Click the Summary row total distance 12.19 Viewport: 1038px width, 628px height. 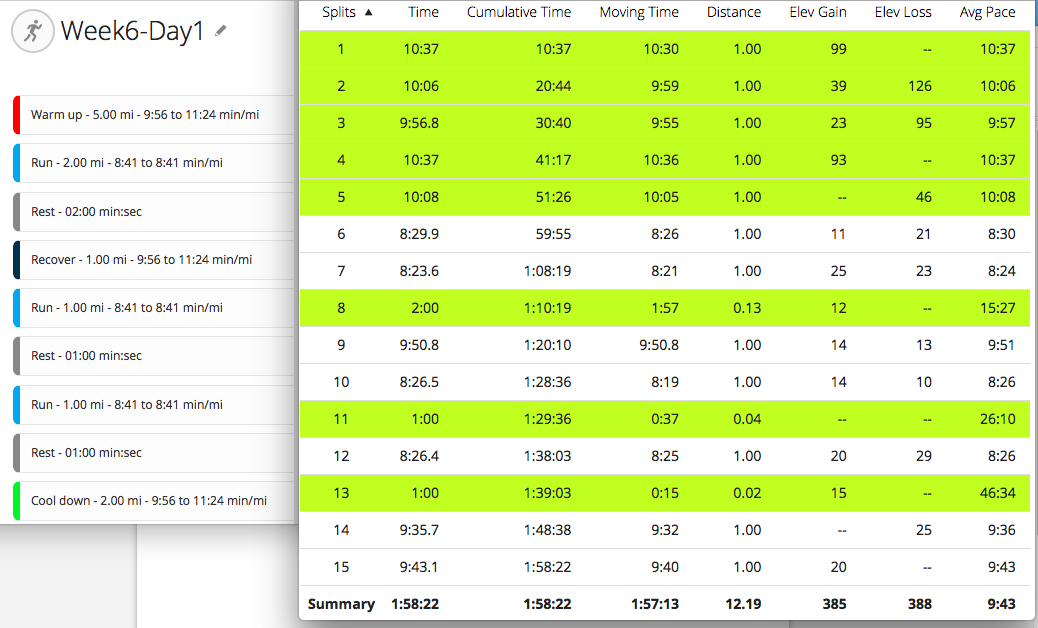(742, 604)
